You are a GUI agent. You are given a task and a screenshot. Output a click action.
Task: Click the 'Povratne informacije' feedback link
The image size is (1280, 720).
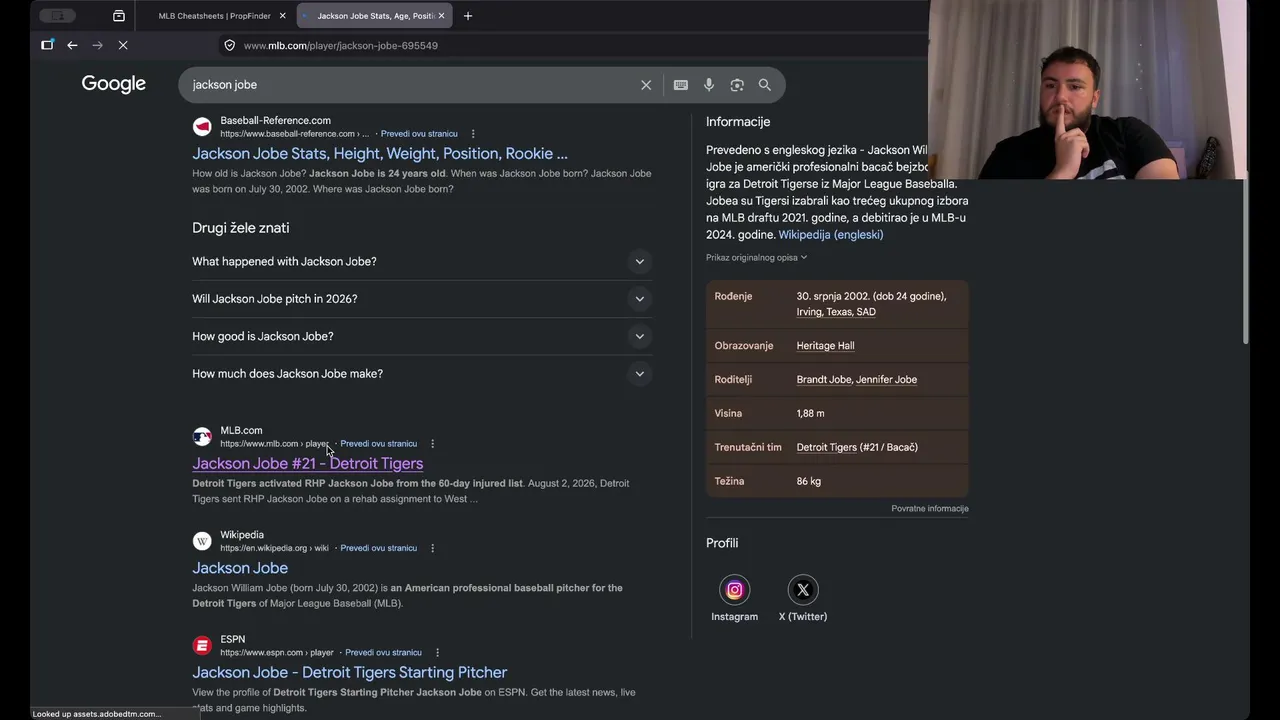(930, 509)
